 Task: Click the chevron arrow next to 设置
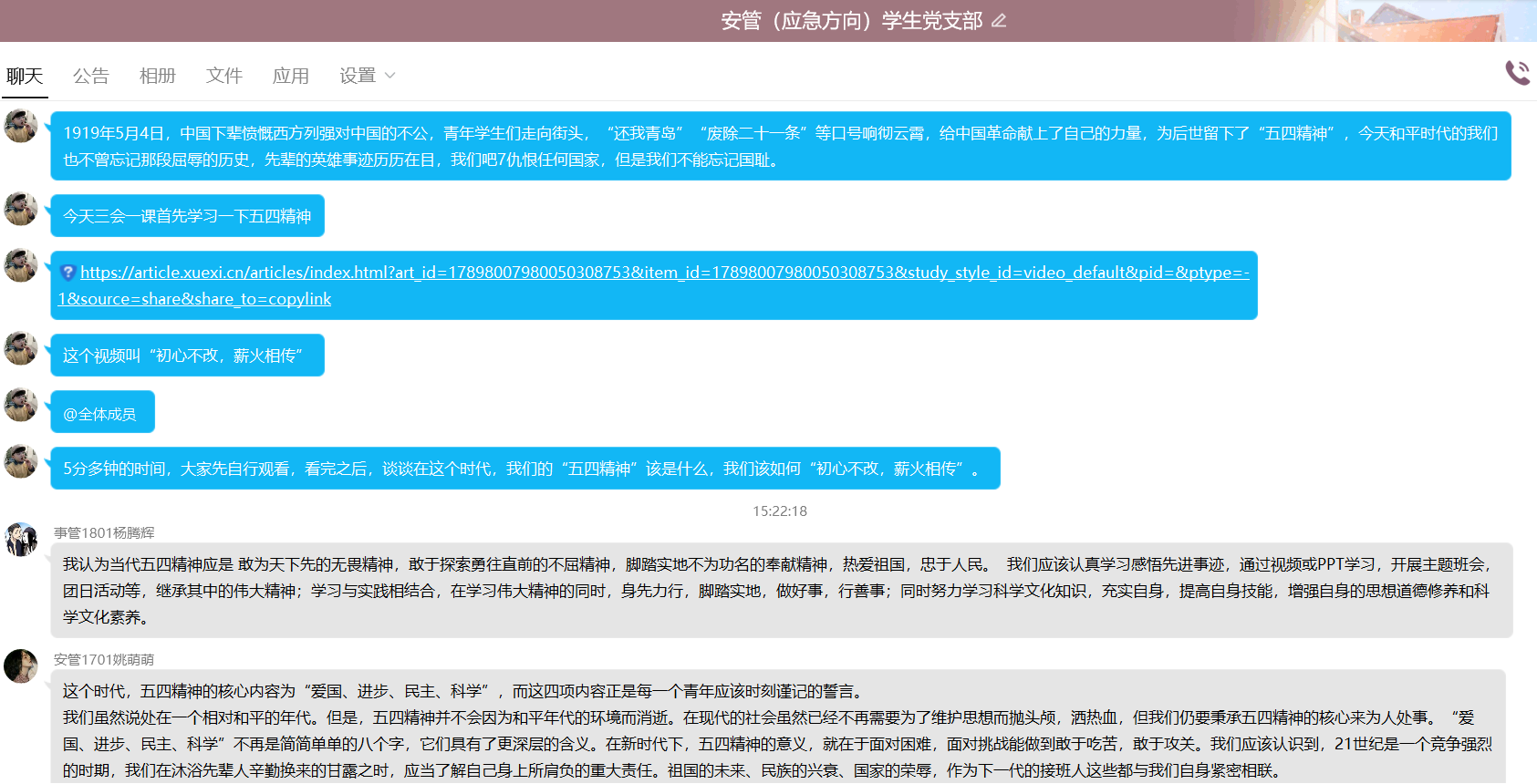(x=390, y=76)
